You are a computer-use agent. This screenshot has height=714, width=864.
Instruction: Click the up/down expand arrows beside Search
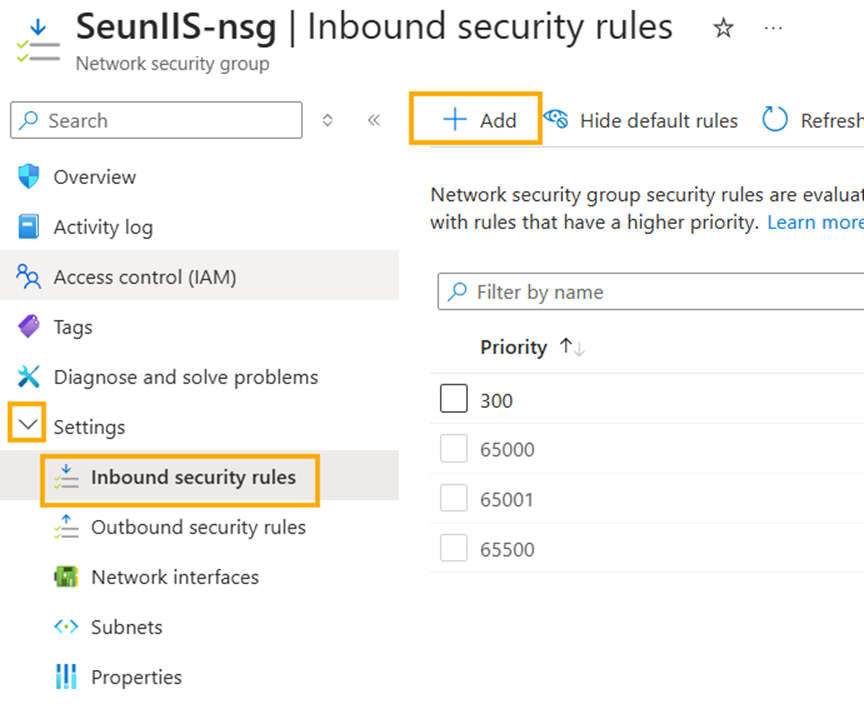[327, 121]
